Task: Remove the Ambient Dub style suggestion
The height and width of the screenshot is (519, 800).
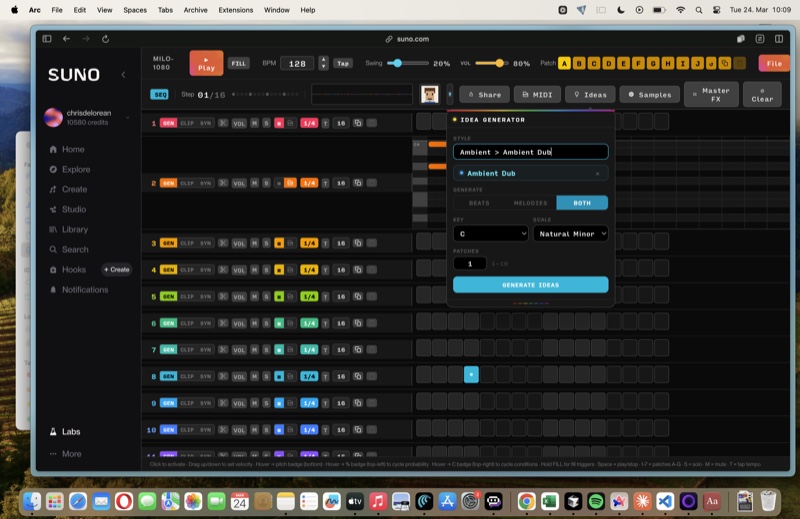Action: (x=597, y=174)
